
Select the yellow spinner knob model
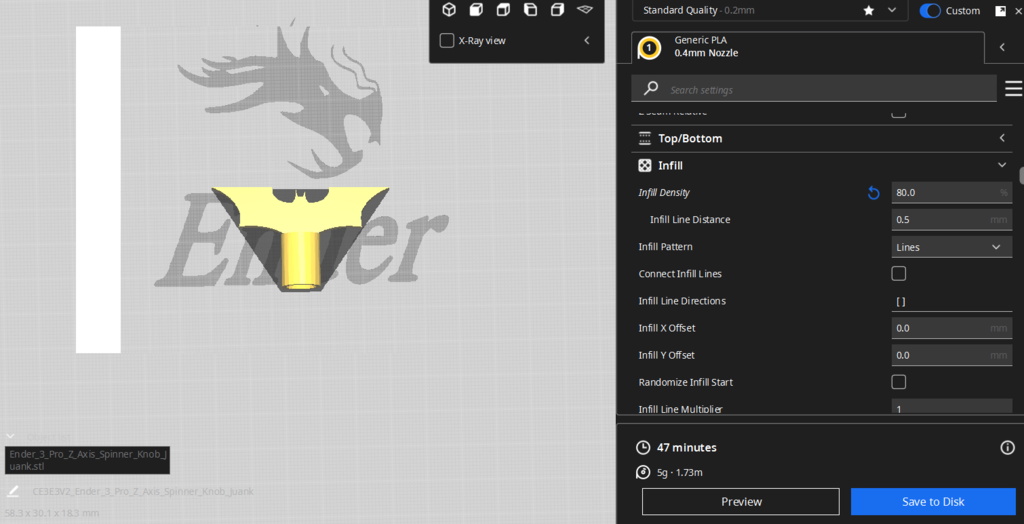(300, 238)
